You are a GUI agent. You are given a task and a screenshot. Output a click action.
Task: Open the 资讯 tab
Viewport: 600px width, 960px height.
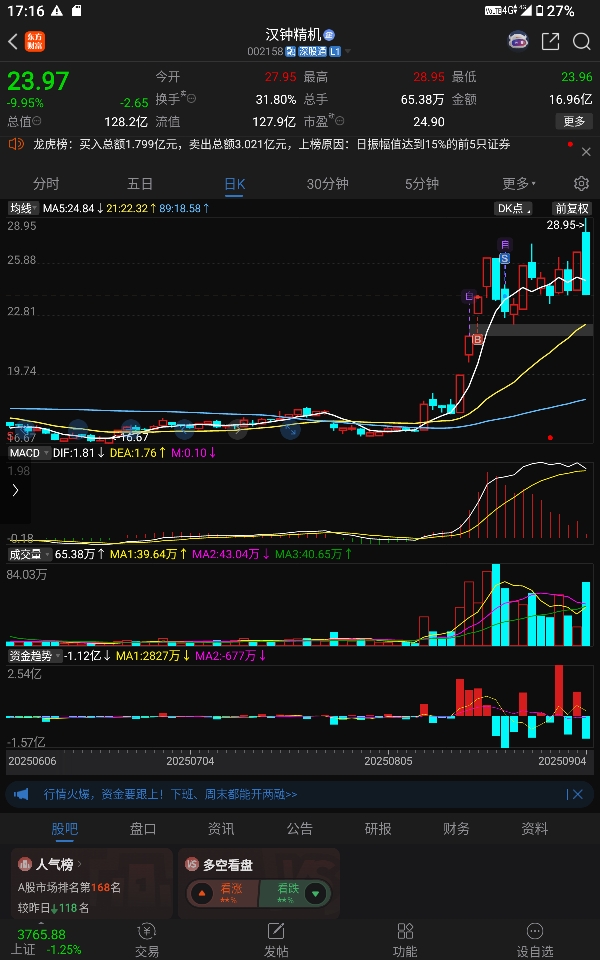(x=221, y=829)
